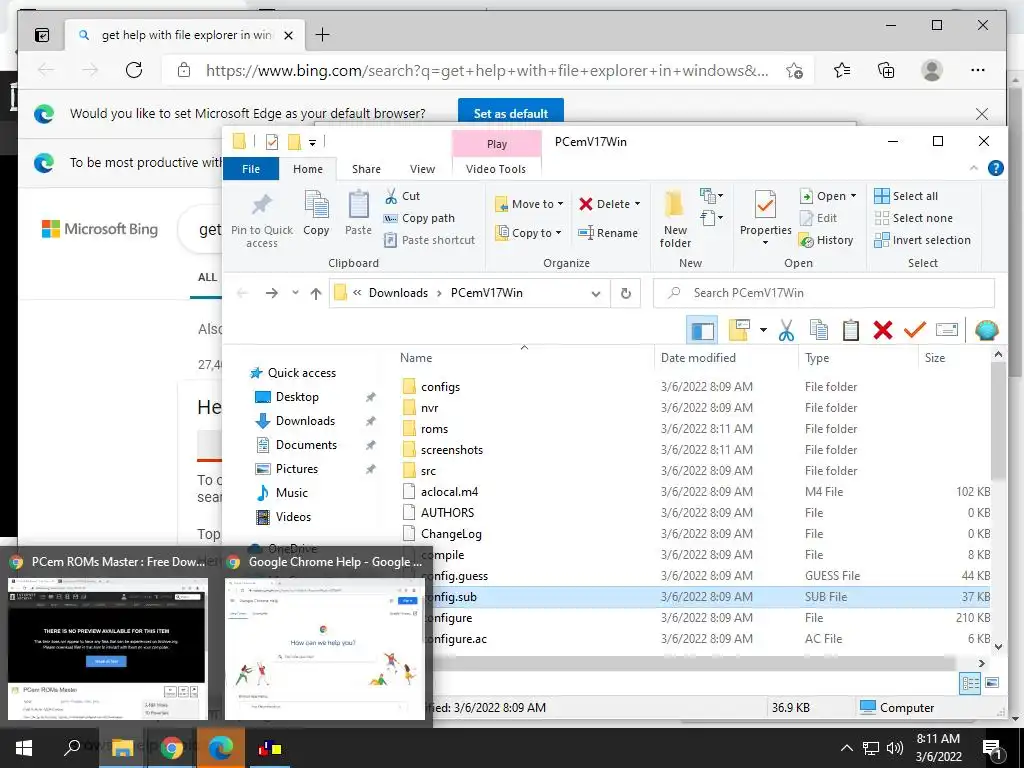Click Paste shortcut in ribbon
The width and height of the screenshot is (1024, 768).
pos(430,240)
